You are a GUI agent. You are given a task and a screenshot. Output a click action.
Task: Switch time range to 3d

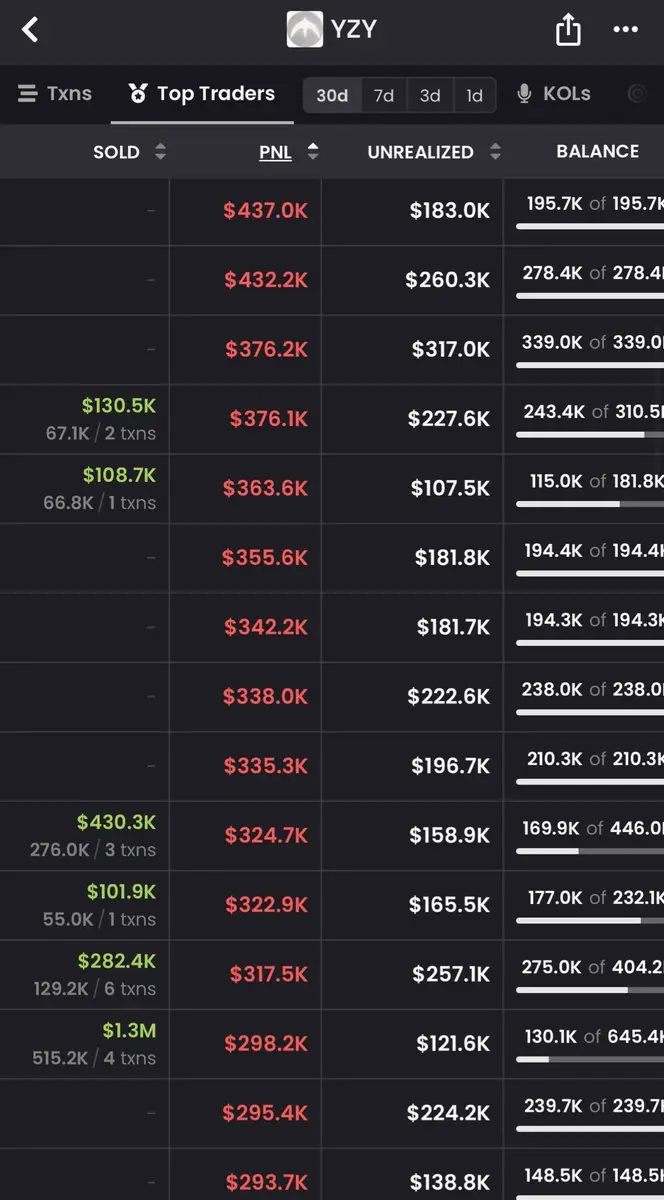point(430,95)
